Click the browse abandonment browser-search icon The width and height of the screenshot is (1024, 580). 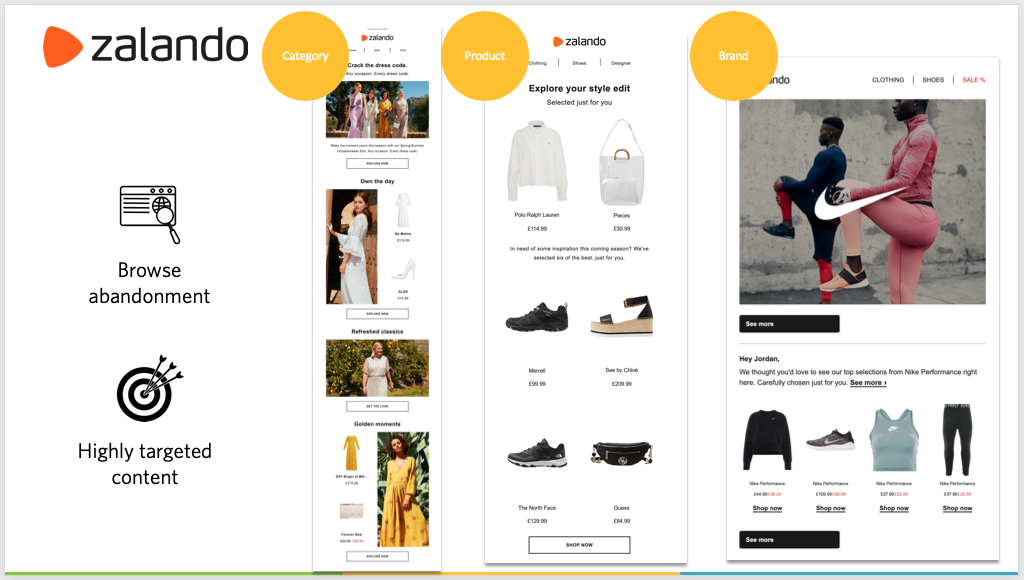150,214
